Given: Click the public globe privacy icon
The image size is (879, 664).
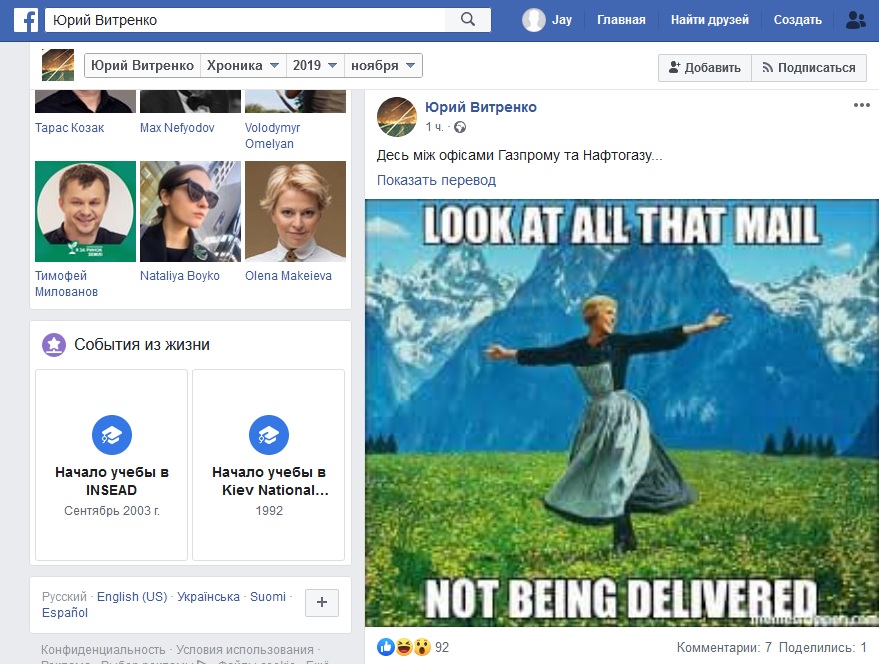Looking at the screenshot, I should click(x=460, y=127).
